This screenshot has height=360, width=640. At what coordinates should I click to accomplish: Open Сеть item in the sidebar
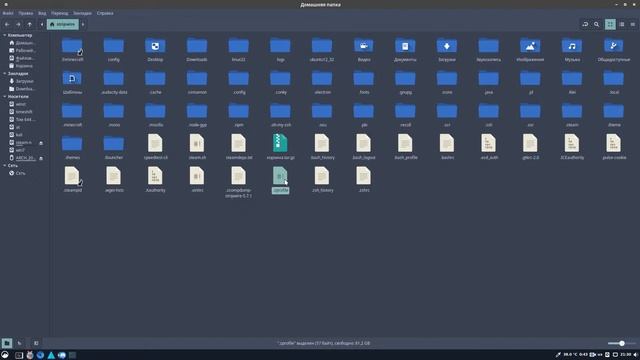pos(17,173)
